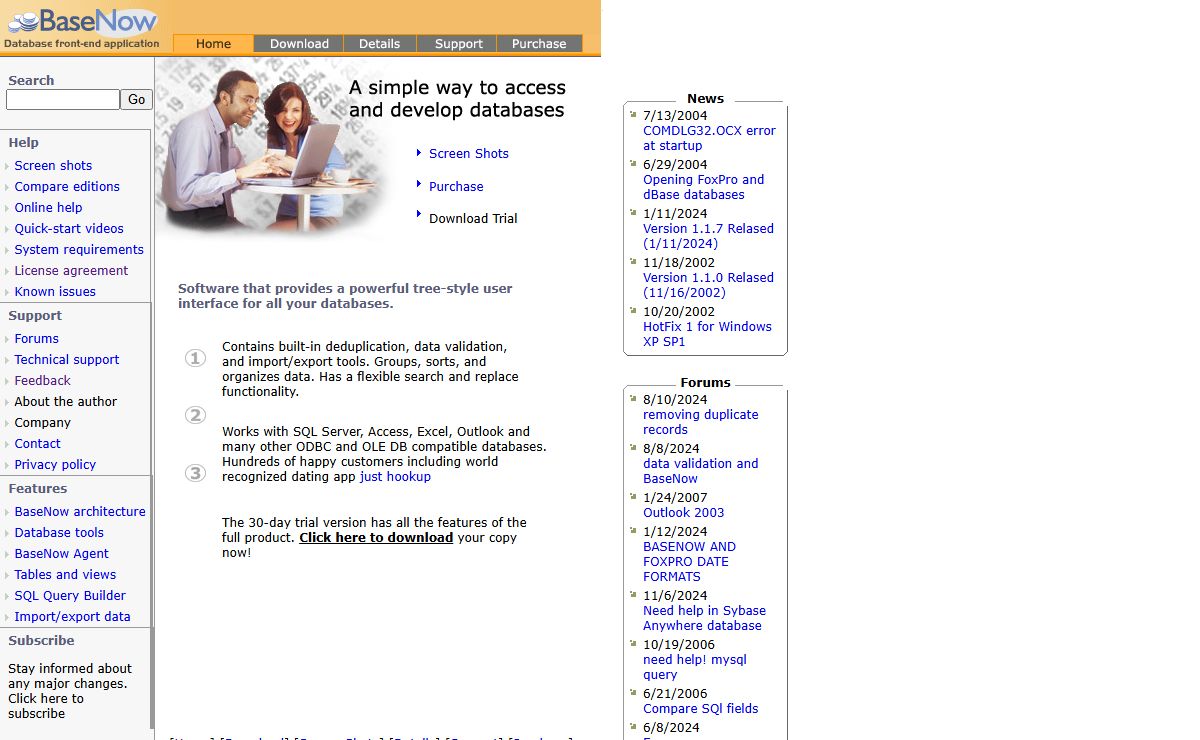Open Screen shots in Help sidebar

pos(53,166)
